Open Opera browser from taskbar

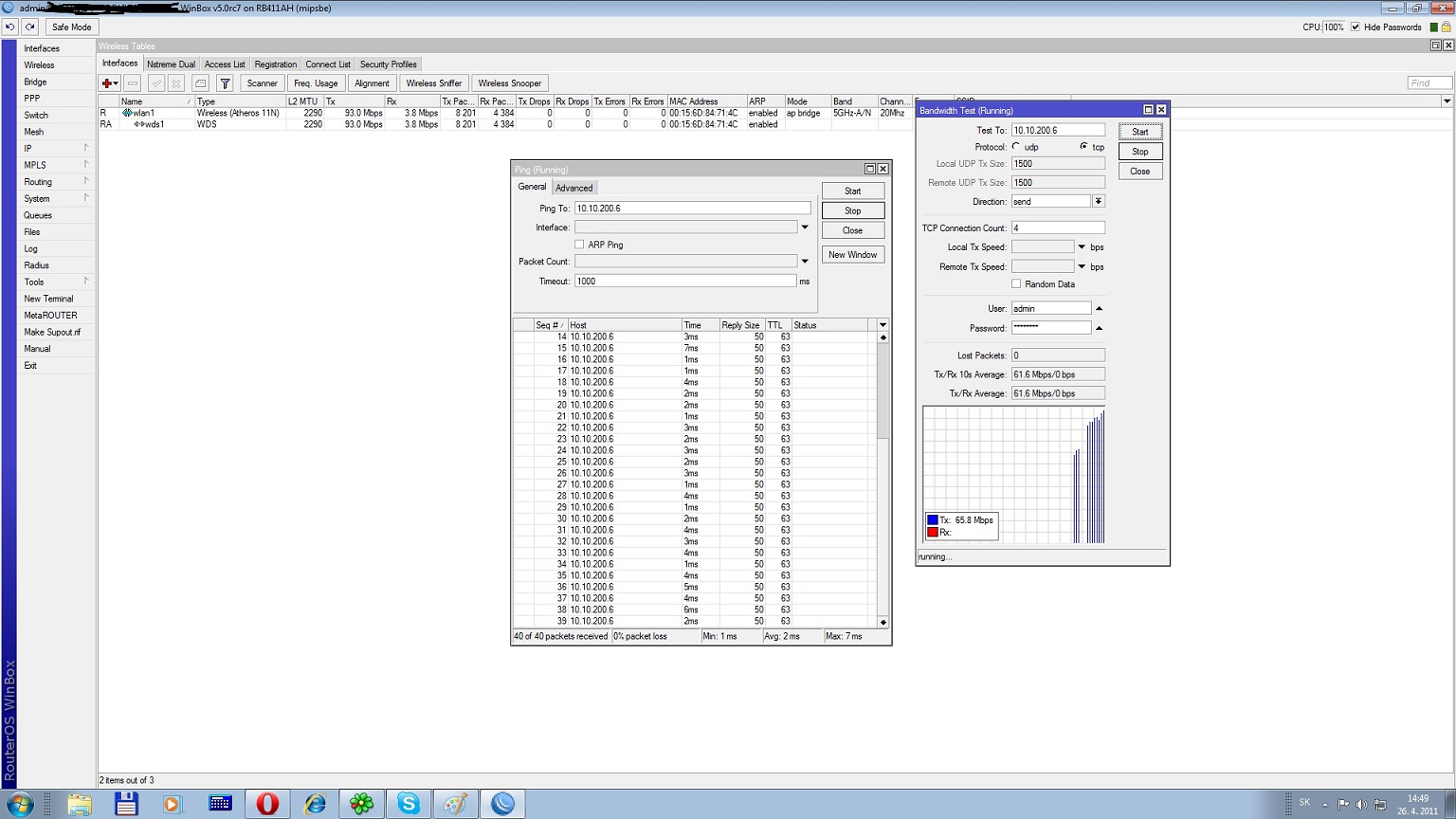pyautogui.click(x=267, y=804)
